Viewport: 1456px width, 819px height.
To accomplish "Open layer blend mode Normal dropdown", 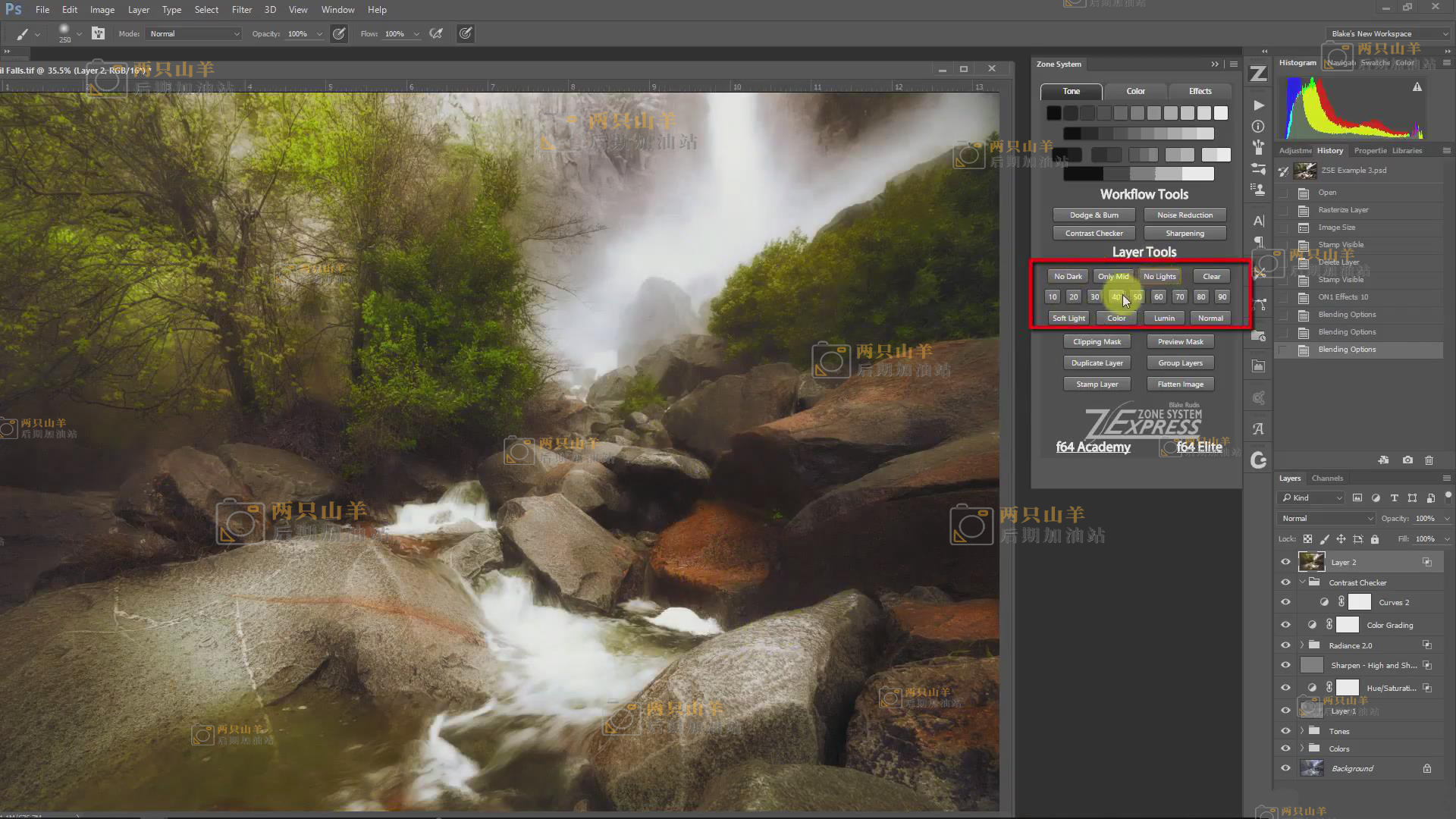I will click(x=1326, y=519).
